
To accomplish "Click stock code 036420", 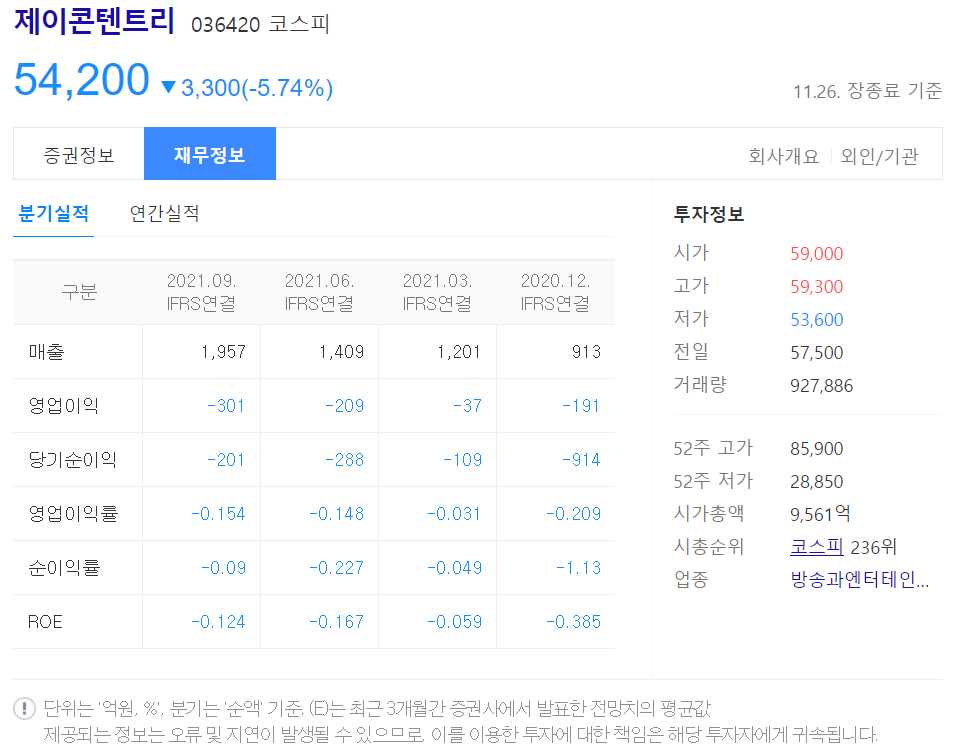I will [225, 25].
